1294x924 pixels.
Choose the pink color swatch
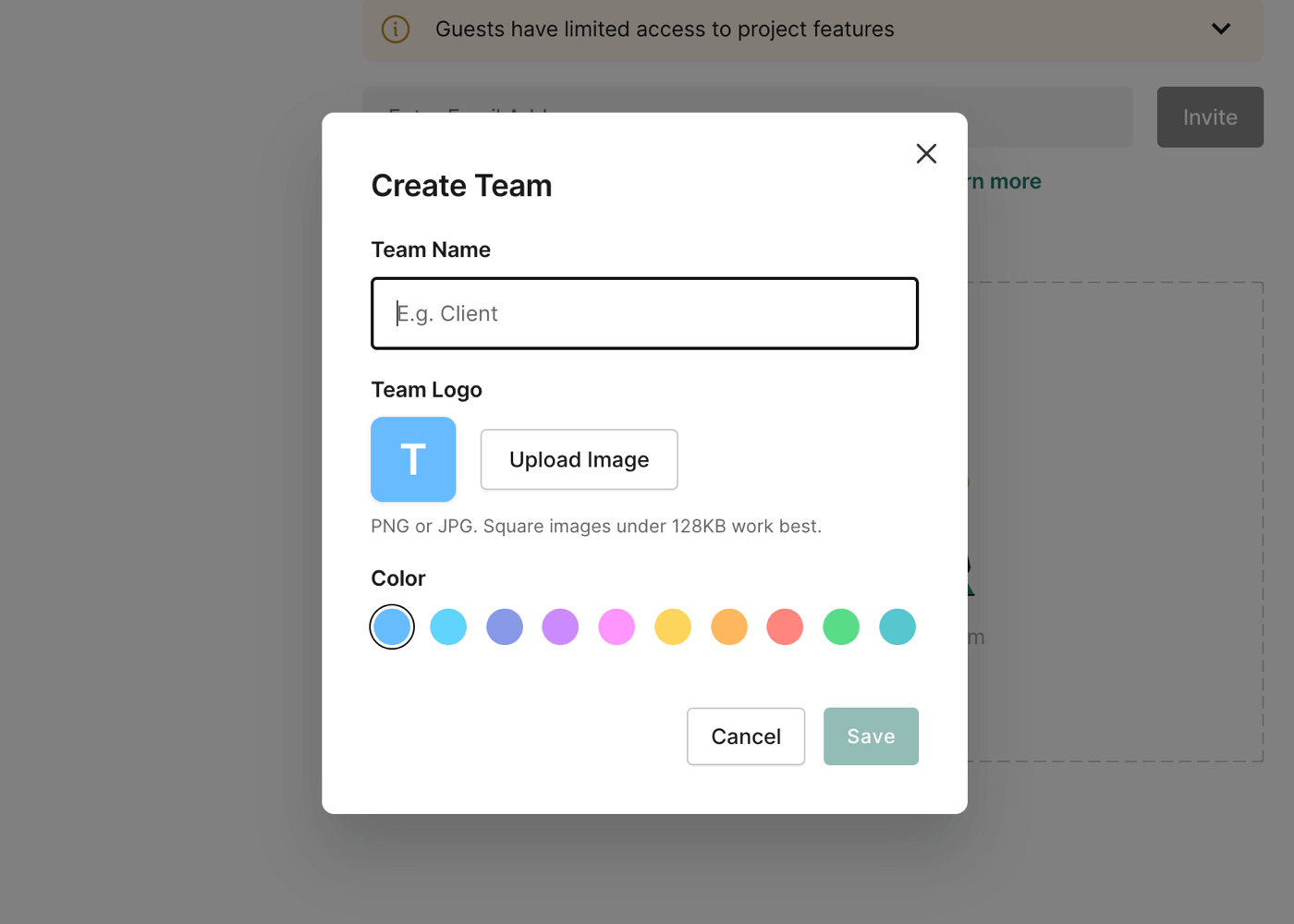pos(616,627)
